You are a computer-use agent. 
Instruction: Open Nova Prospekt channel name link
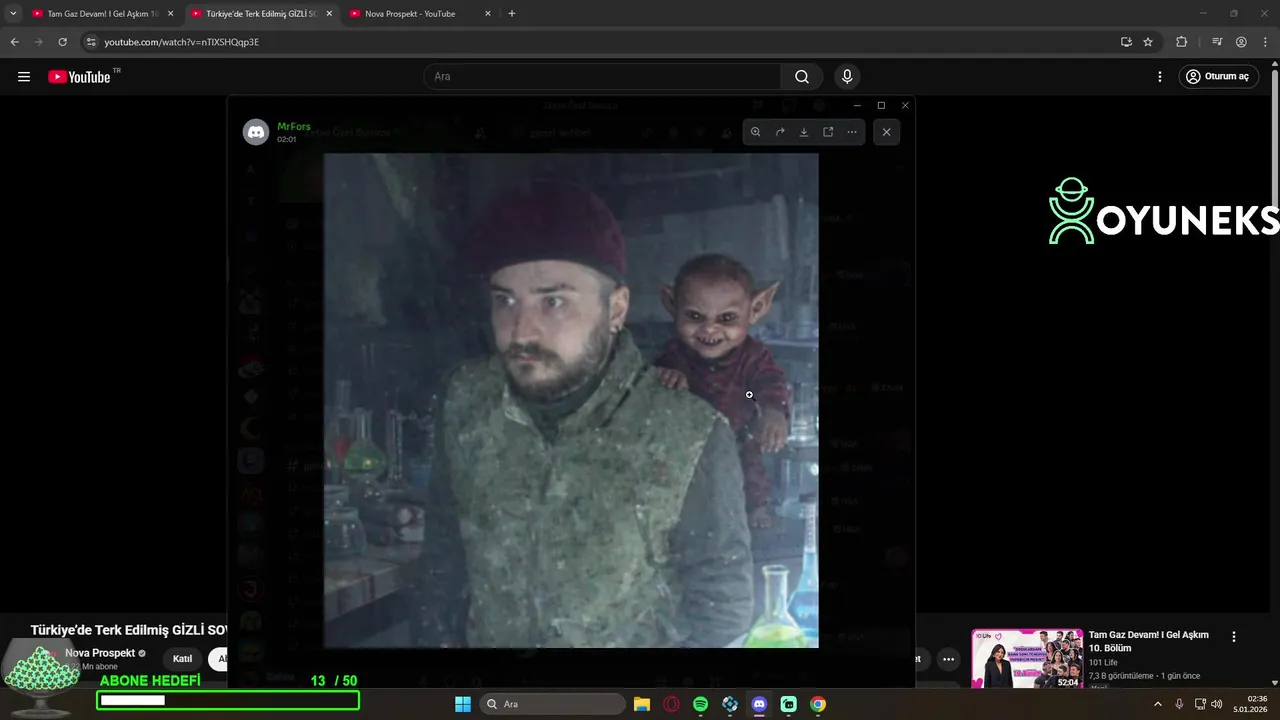tap(100, 653)
